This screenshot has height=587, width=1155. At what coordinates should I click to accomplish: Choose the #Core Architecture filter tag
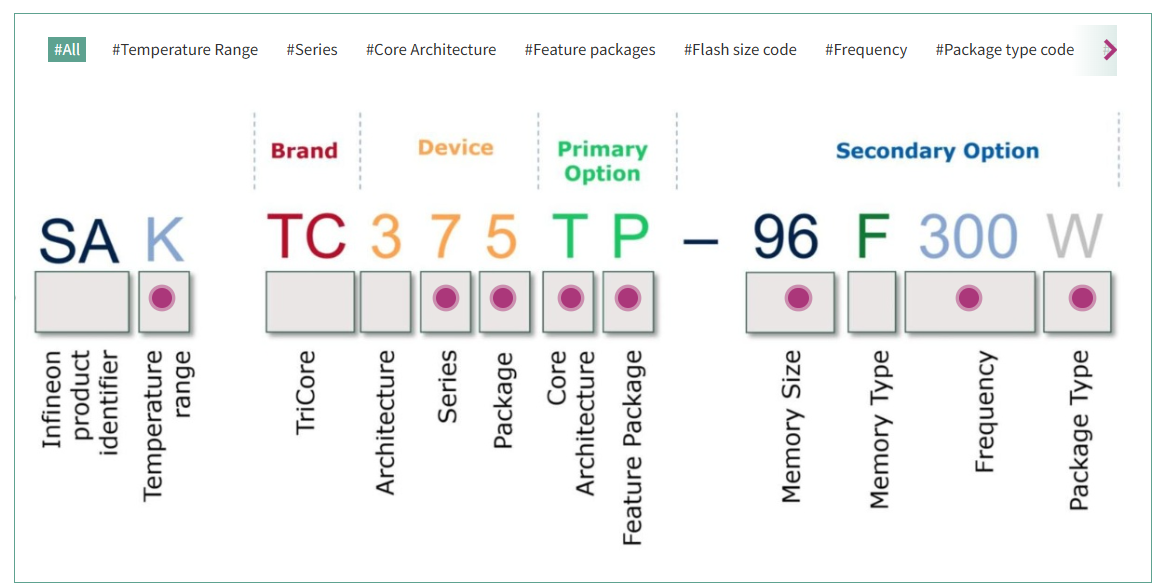point(431,50)
